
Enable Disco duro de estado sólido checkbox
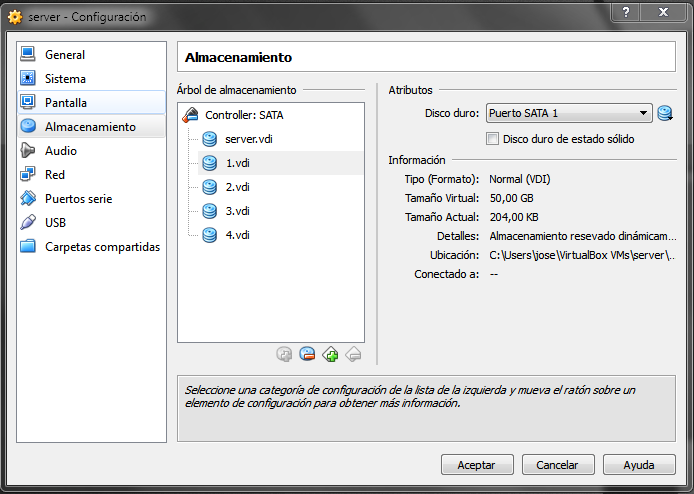pos(492,139)
